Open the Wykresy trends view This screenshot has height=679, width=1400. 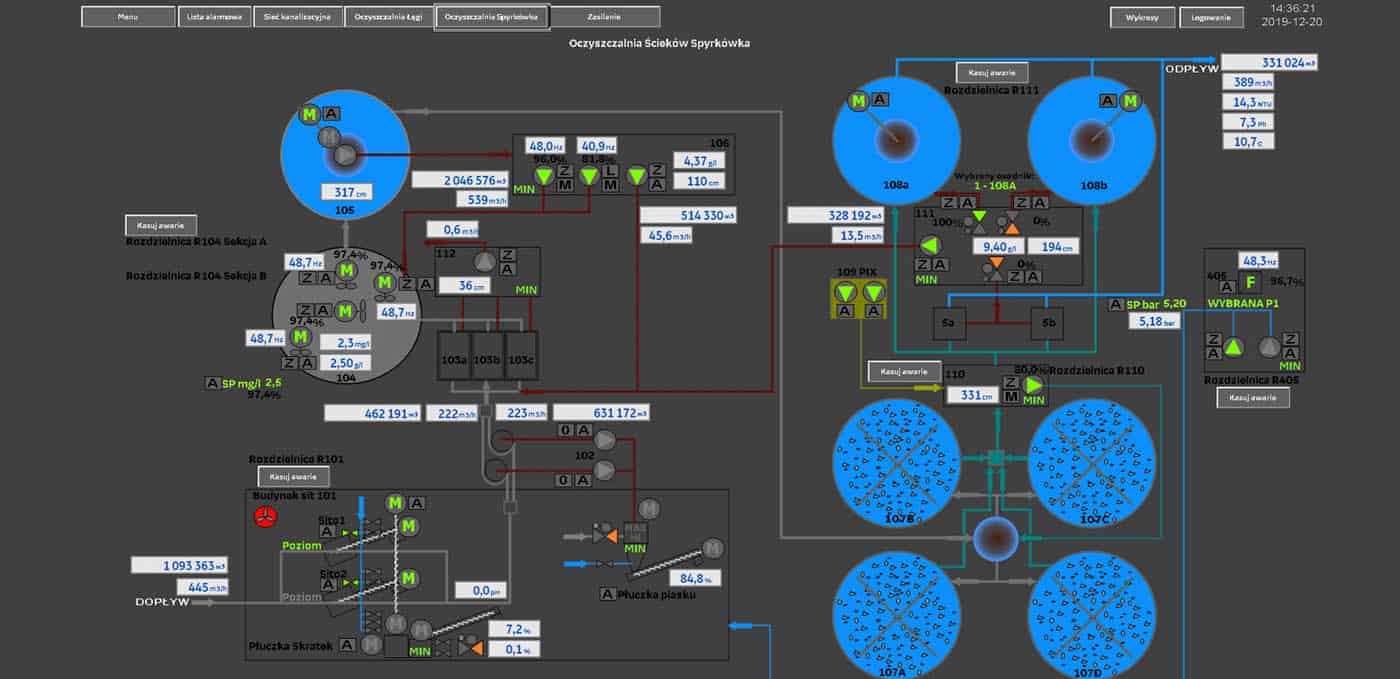(x=1141, y=17)
